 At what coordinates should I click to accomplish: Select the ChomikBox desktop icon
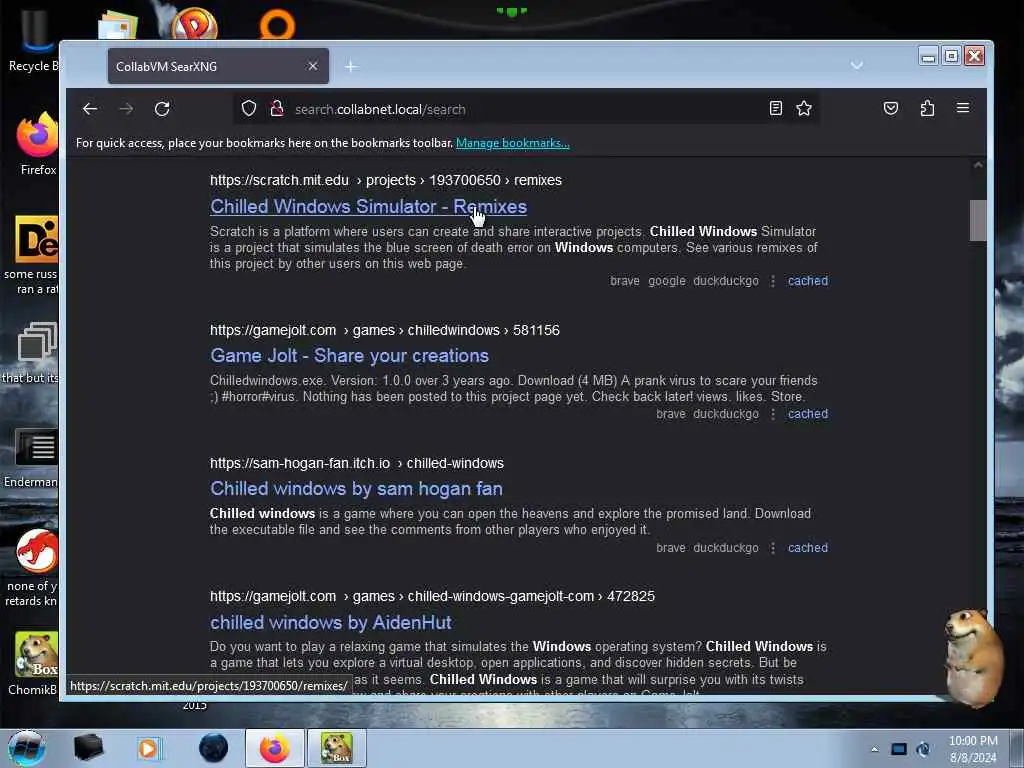click(x=34, y=663)
